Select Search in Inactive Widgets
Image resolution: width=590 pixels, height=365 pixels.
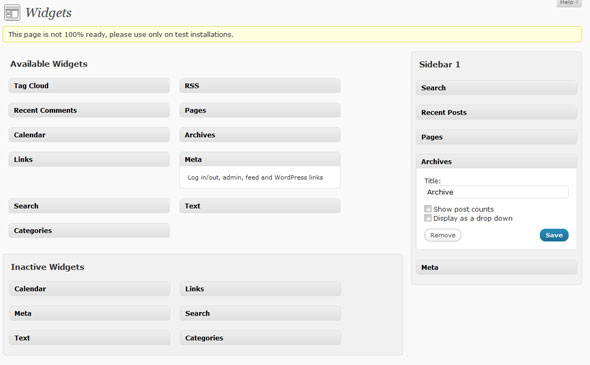260,313
